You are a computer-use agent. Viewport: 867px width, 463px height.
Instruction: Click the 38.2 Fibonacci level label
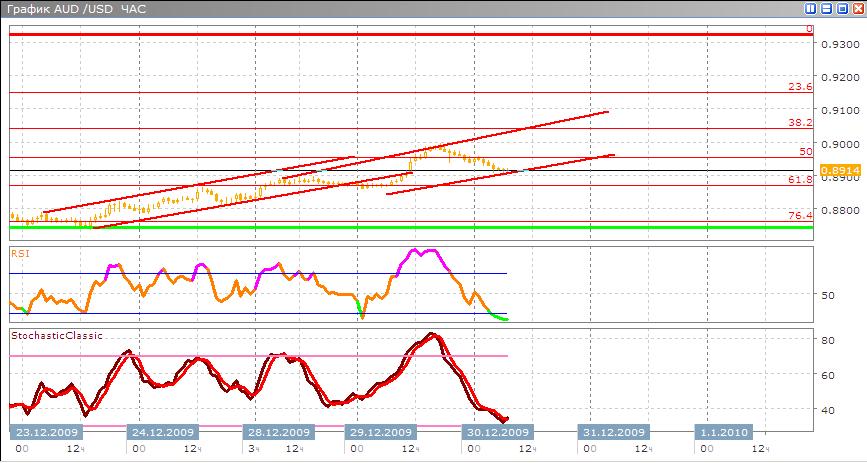(800, 122)
